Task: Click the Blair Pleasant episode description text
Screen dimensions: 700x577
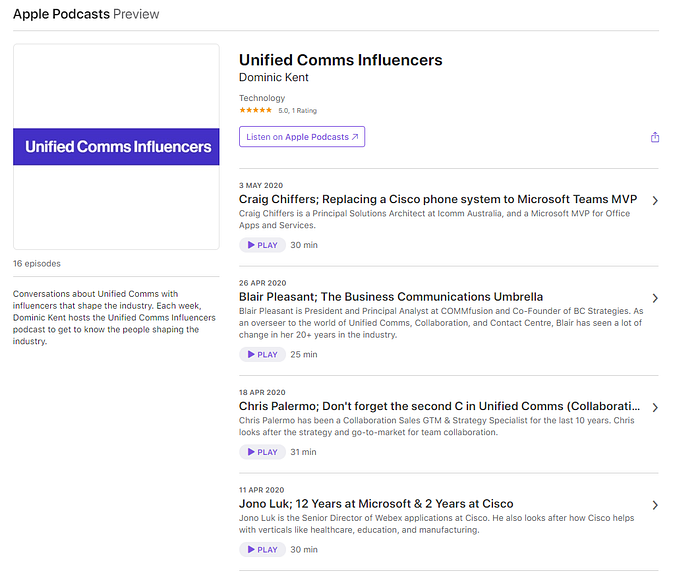Action: pos(441,323)
